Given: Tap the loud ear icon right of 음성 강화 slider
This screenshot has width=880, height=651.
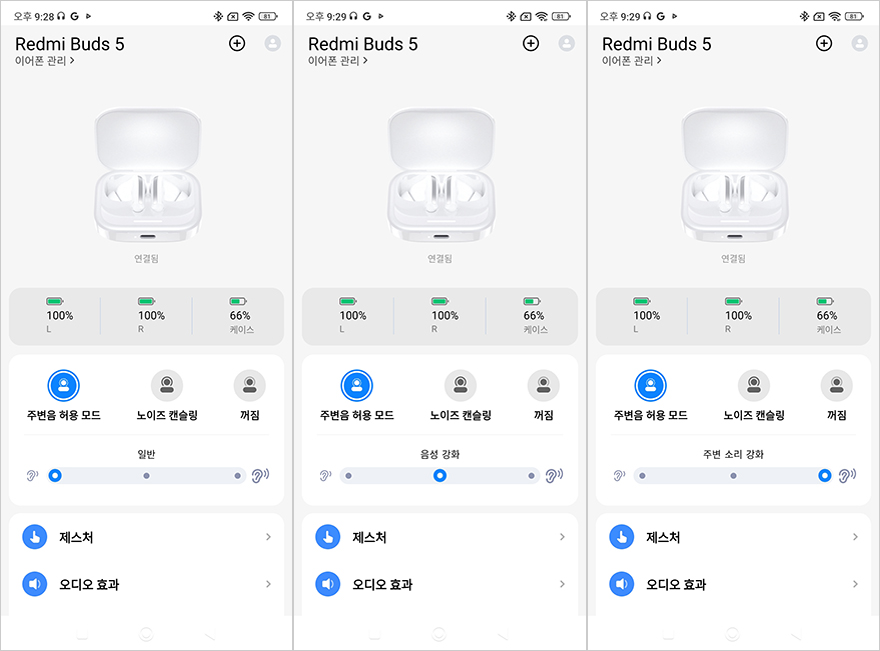Looking at the screenshot, I should click(x=554, y=476).
